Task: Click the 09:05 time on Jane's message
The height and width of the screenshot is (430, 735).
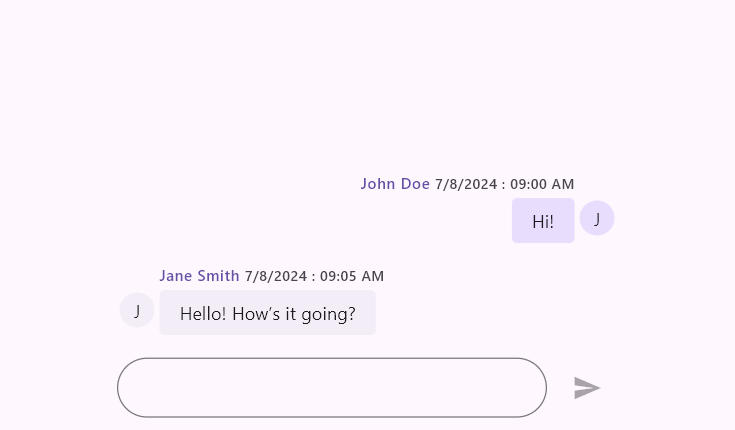Action: tap(339, 276)
